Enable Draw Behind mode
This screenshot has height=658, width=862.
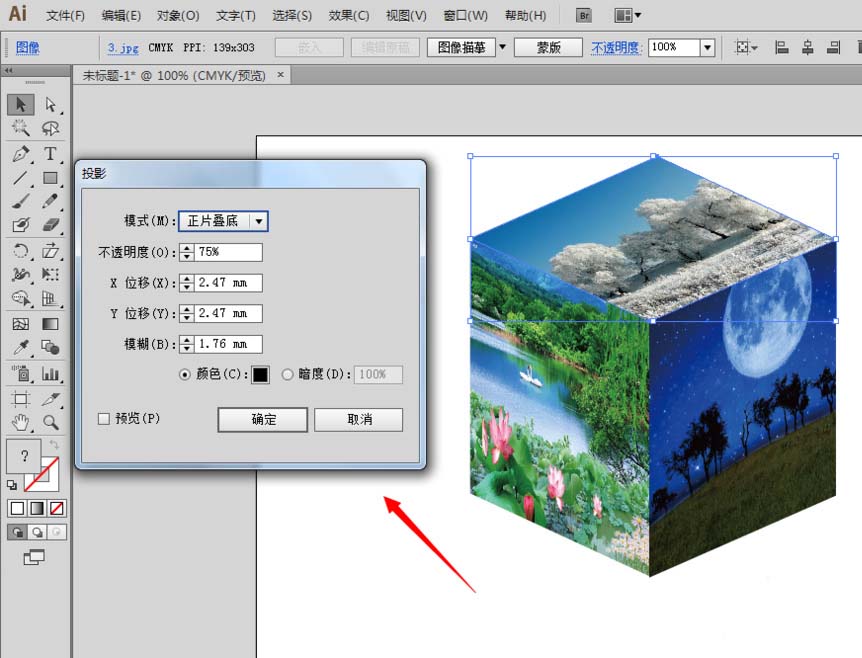(37, 532)
